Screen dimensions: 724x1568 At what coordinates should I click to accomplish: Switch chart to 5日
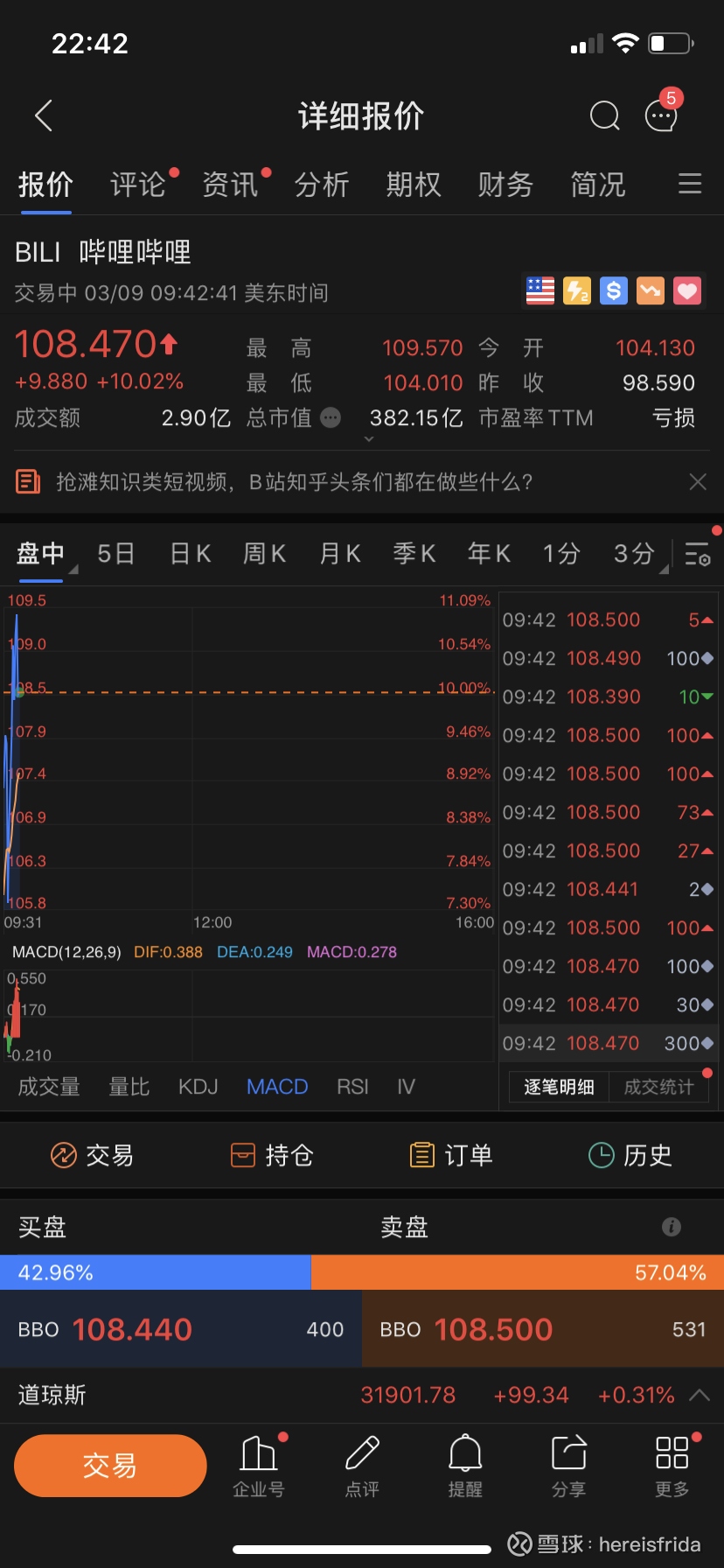(x=116, y=554)
